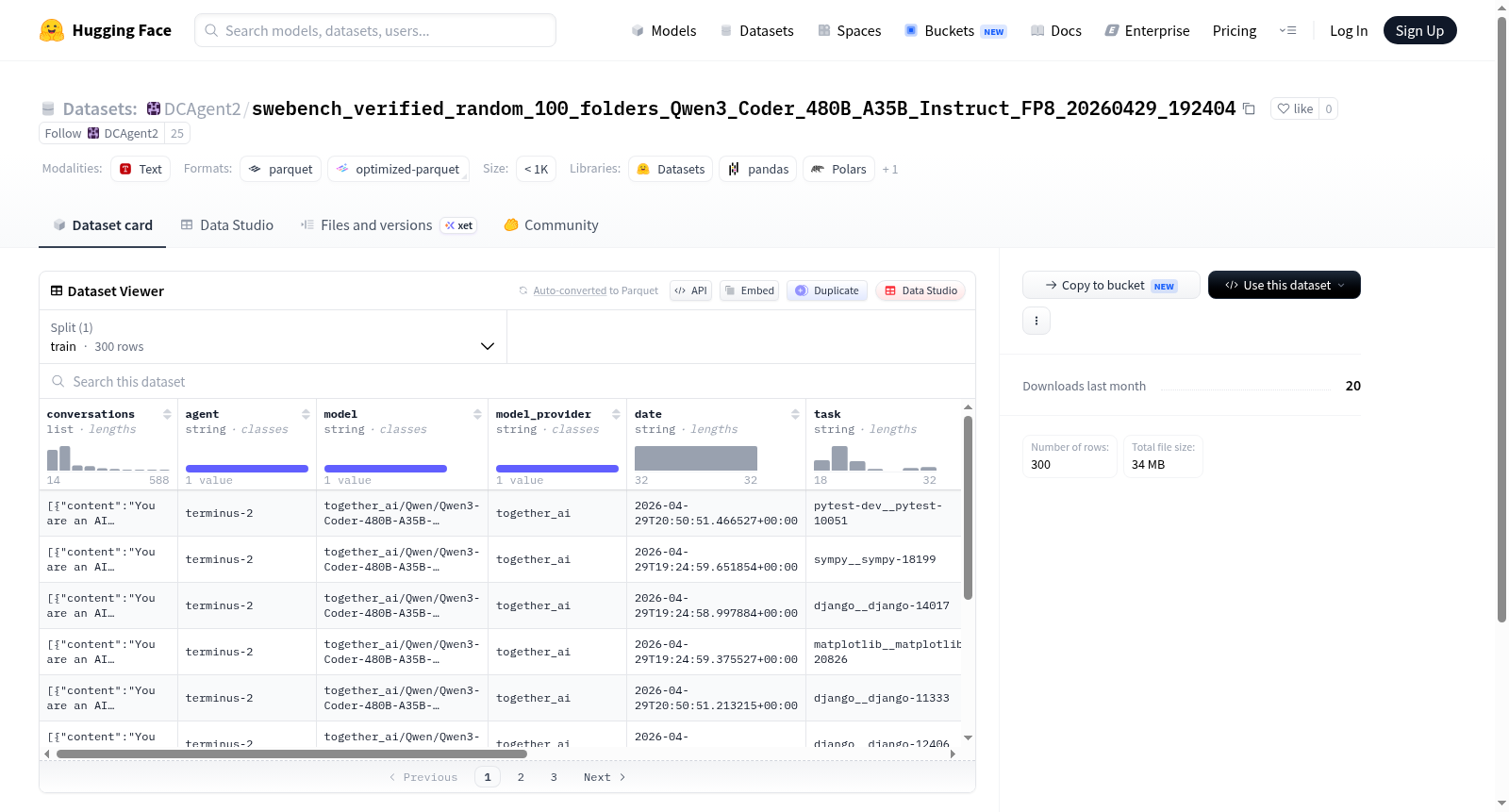This screenshot has width=1509, height=812.
Task: Open the Files and versions tab
Action: point(388,224)
